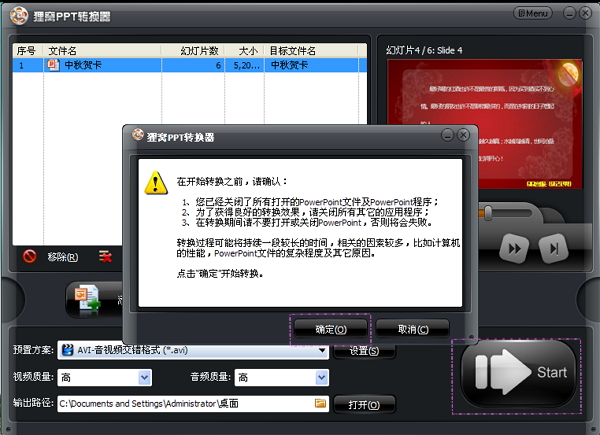Click the 大小 column header
The image size is (600, 435).
[244, 51]
